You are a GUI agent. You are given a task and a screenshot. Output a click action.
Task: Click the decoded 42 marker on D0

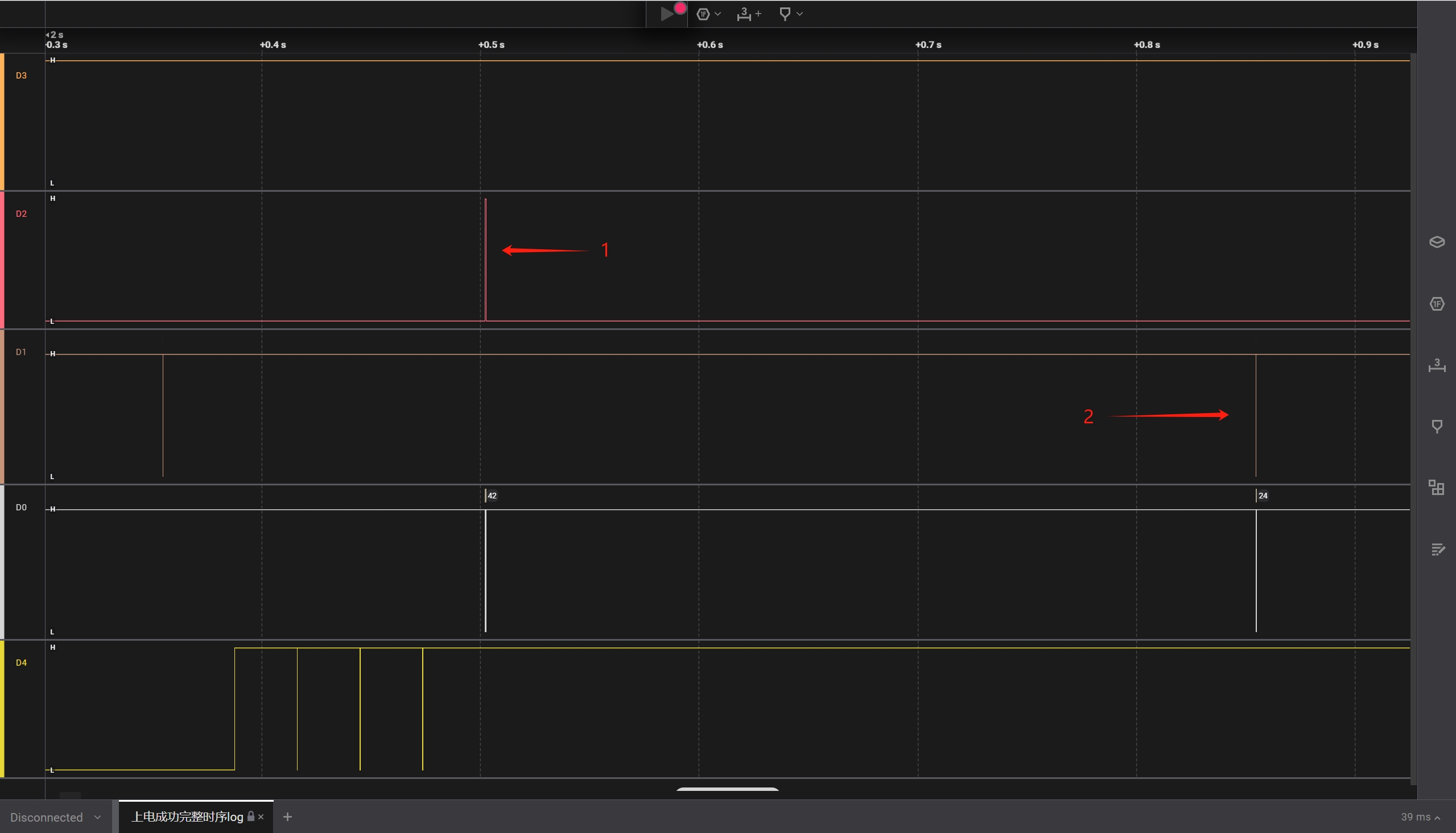492,496
